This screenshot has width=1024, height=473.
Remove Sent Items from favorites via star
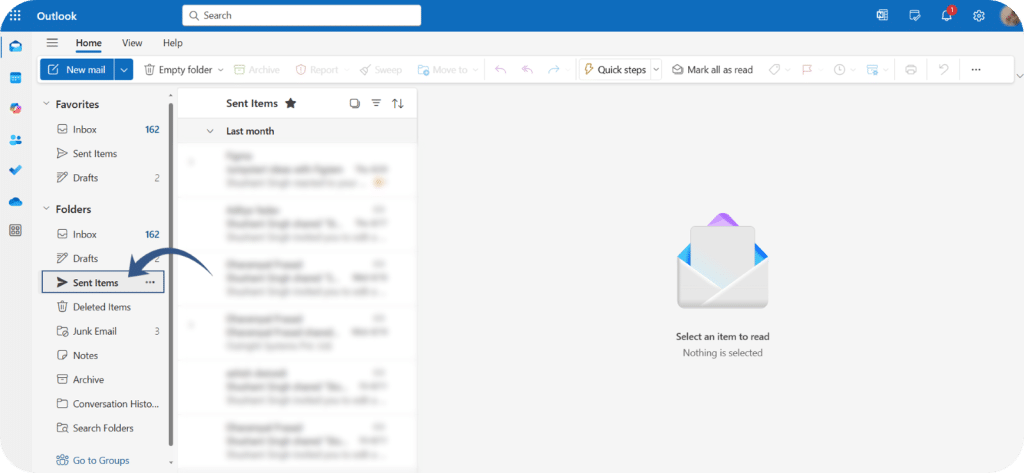[x=291, y=103]
